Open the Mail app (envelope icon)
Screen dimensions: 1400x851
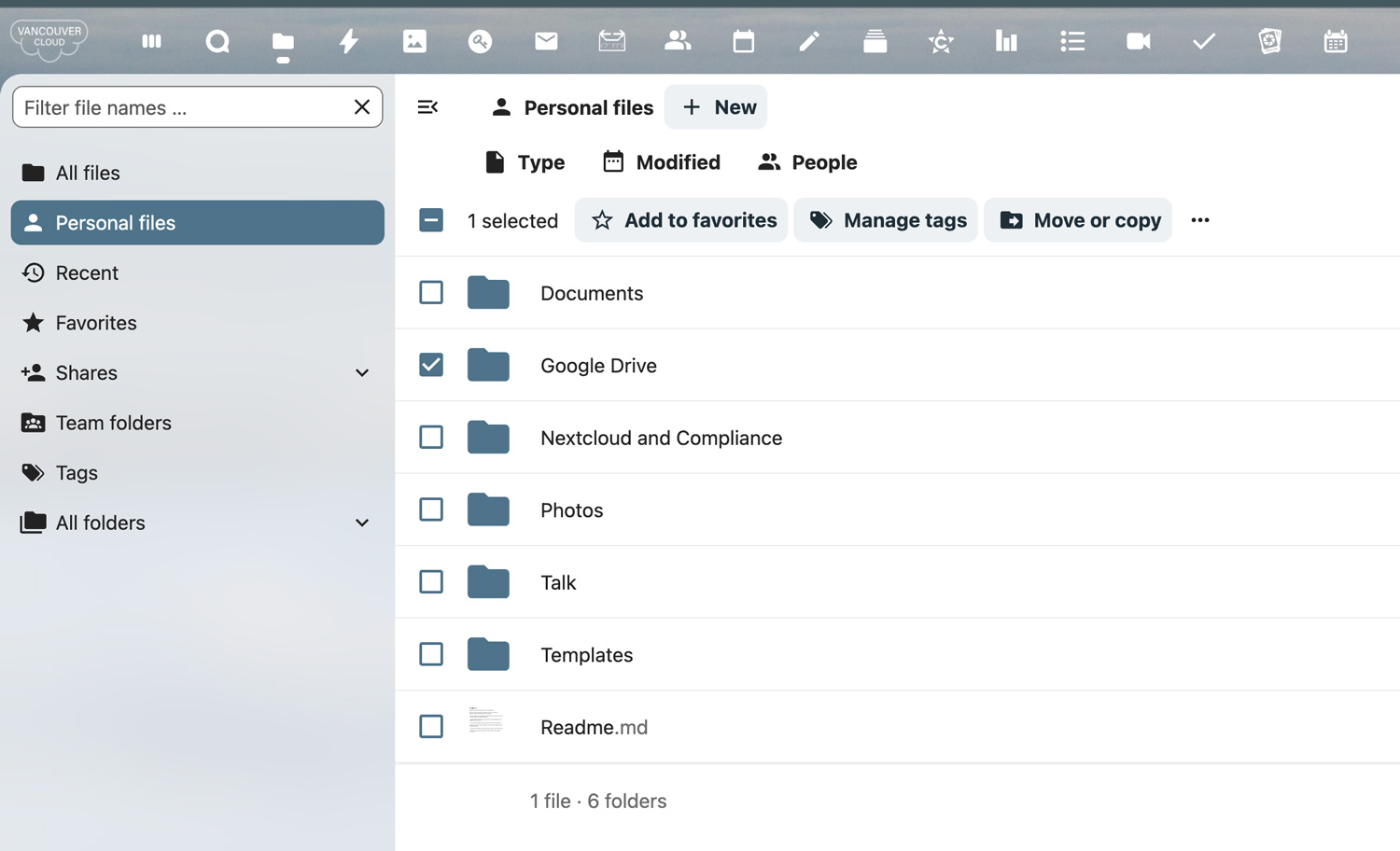coord(545,41)
